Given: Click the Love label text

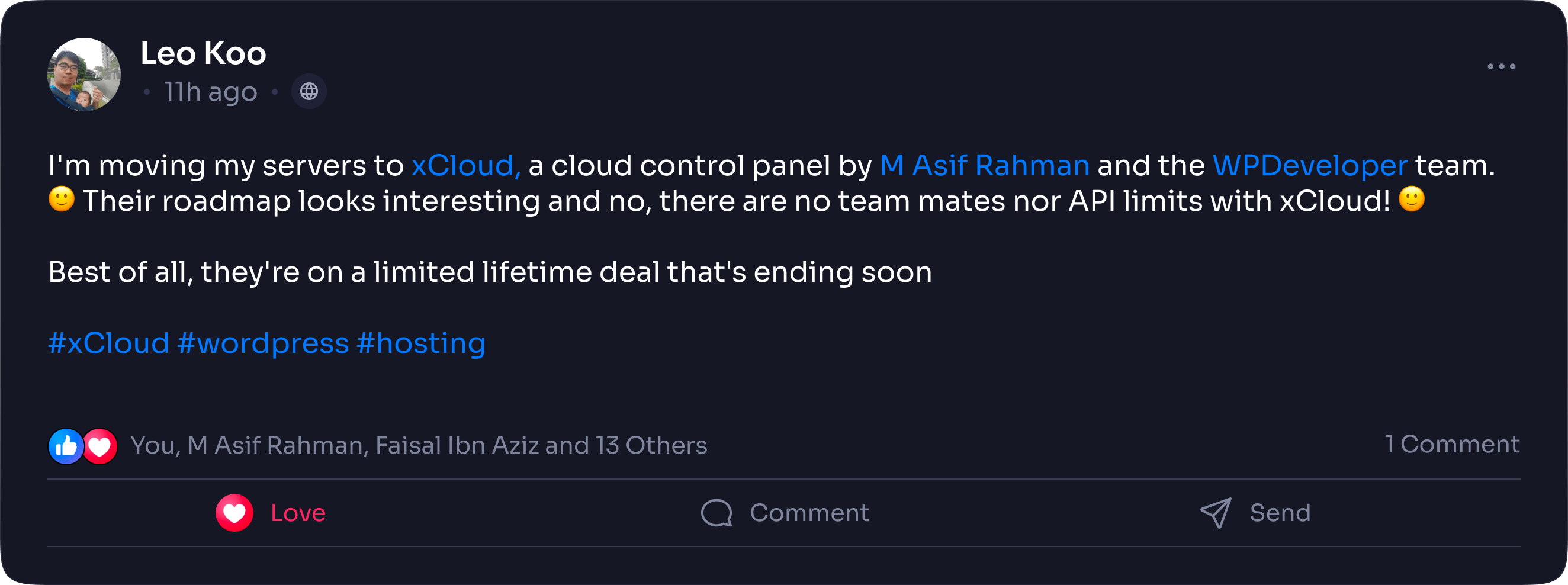Looking at the screenshot, I should (298, 513).
